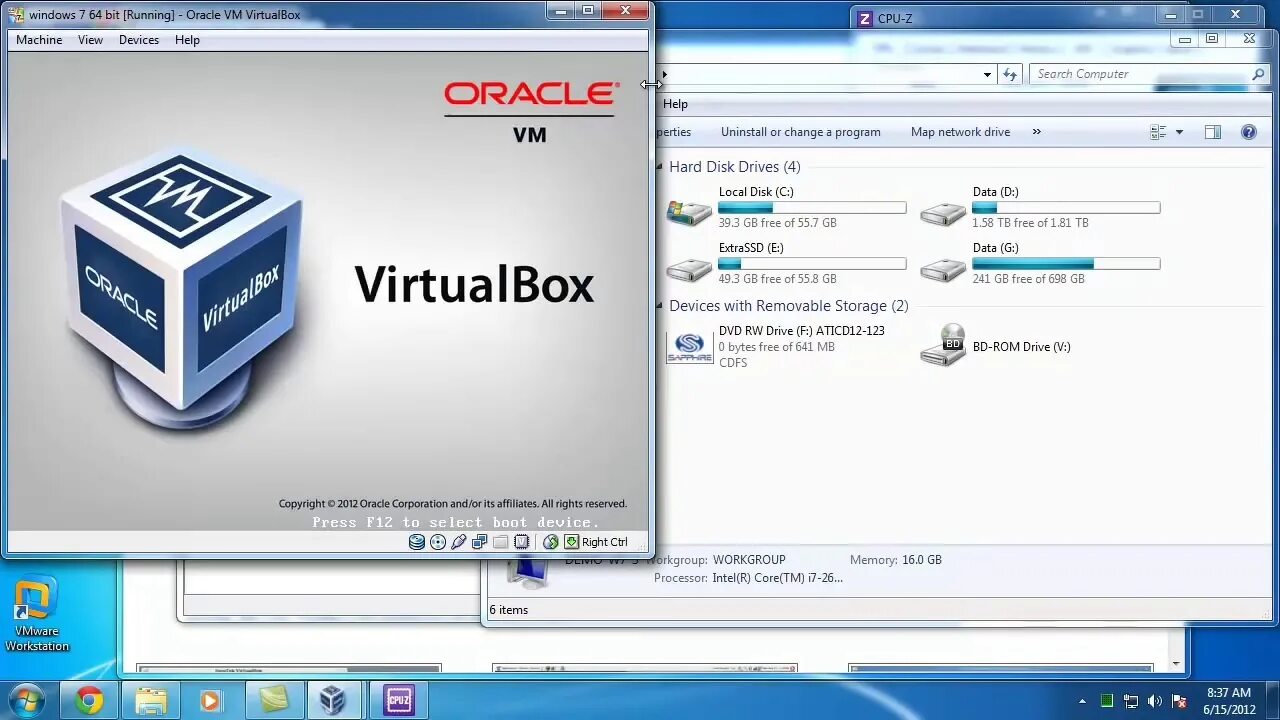Open the change view dropdown arrow
The height and width of the screenshot is (720, 1280).
(1179, 132)
